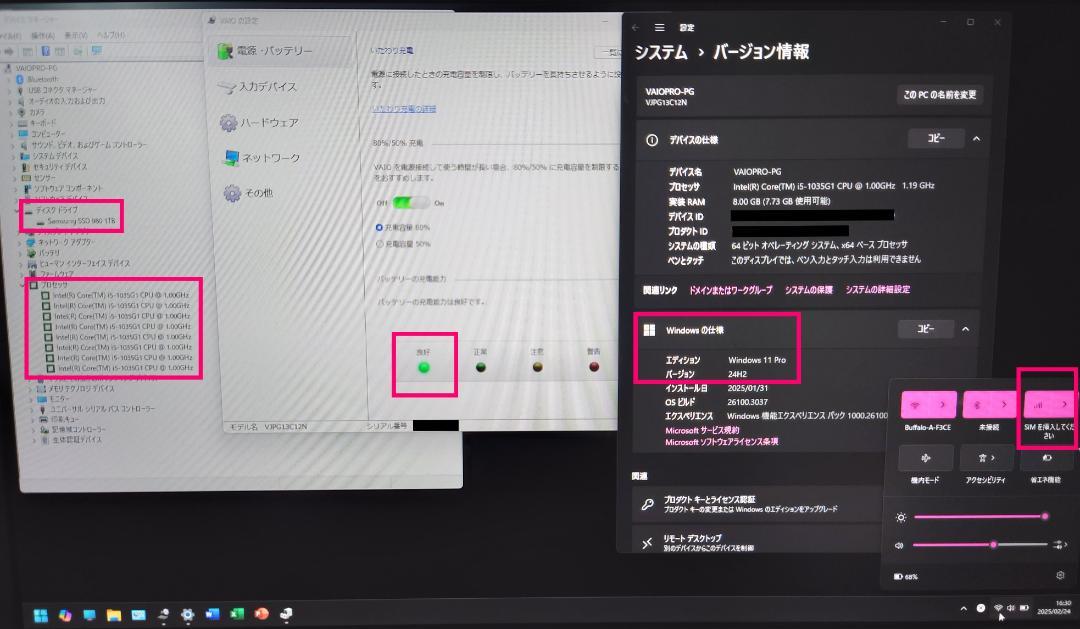Open Bluetooth devices chevron in quick panel

(1004, 404)
